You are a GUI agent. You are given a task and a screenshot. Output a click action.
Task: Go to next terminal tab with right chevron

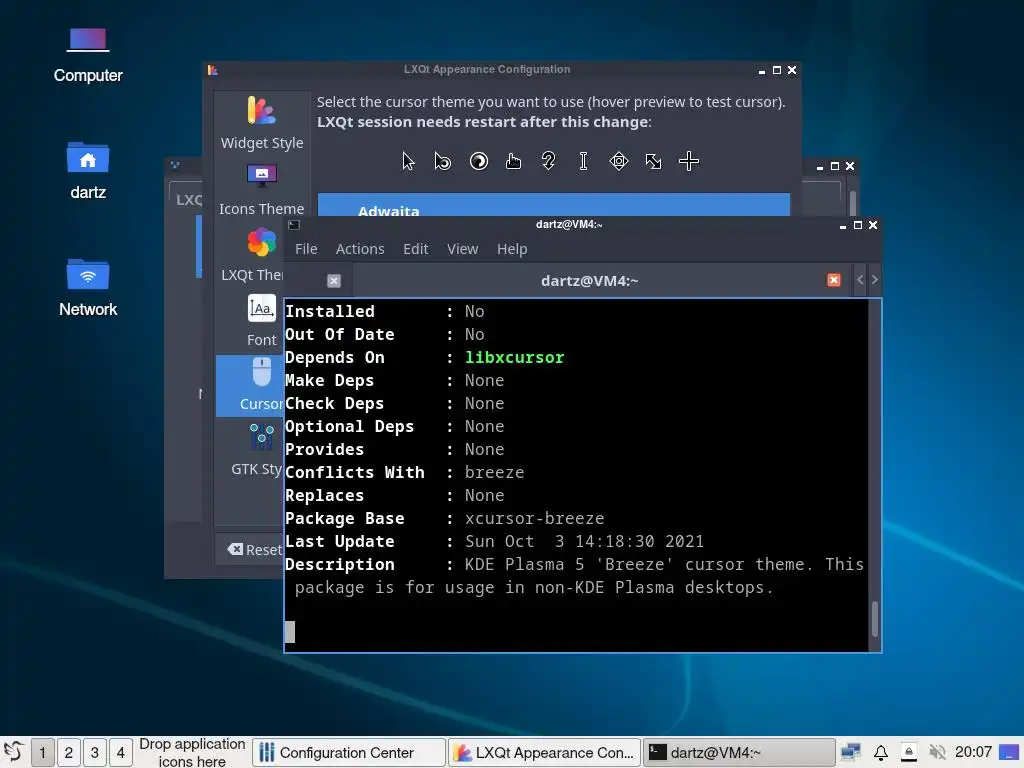(x=874, y=280)
